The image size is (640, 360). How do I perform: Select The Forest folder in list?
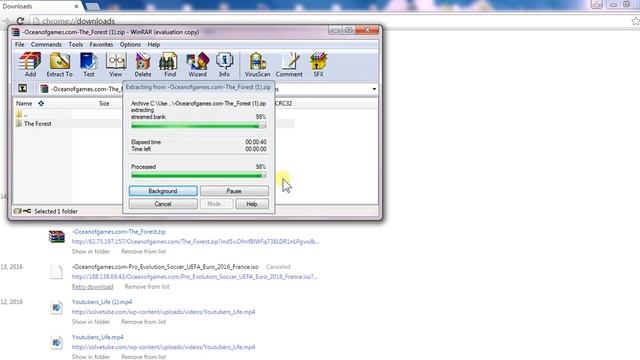(x=33, y=123)
